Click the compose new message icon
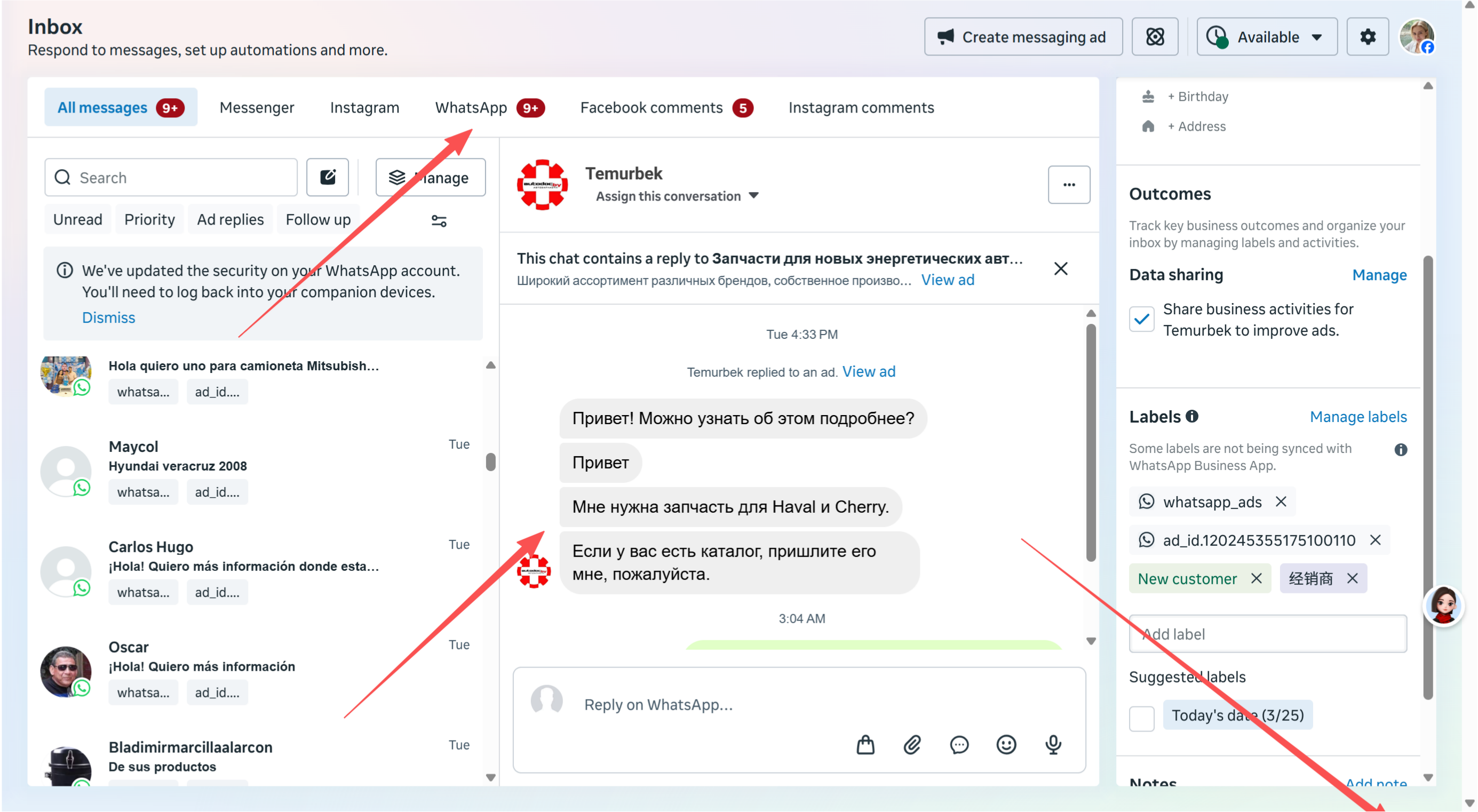The height and width of the screenshot is (812, 1478). click(x=328, y=177)
